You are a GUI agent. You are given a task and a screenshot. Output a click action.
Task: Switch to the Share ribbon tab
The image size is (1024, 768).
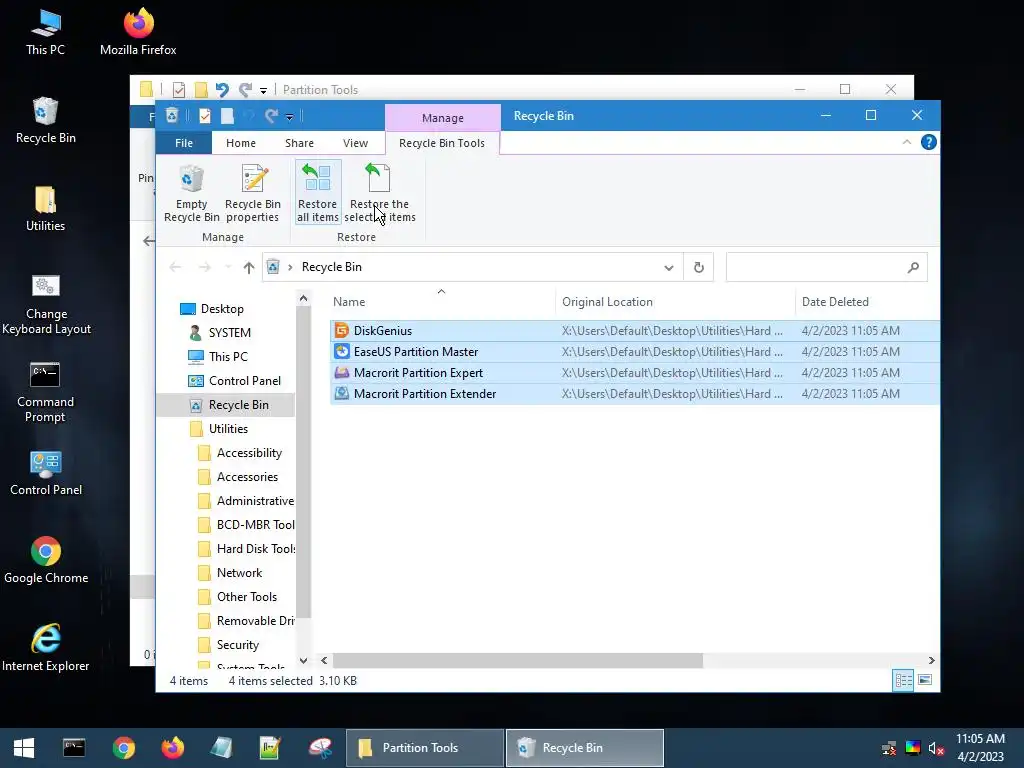[x=299, y=143]
